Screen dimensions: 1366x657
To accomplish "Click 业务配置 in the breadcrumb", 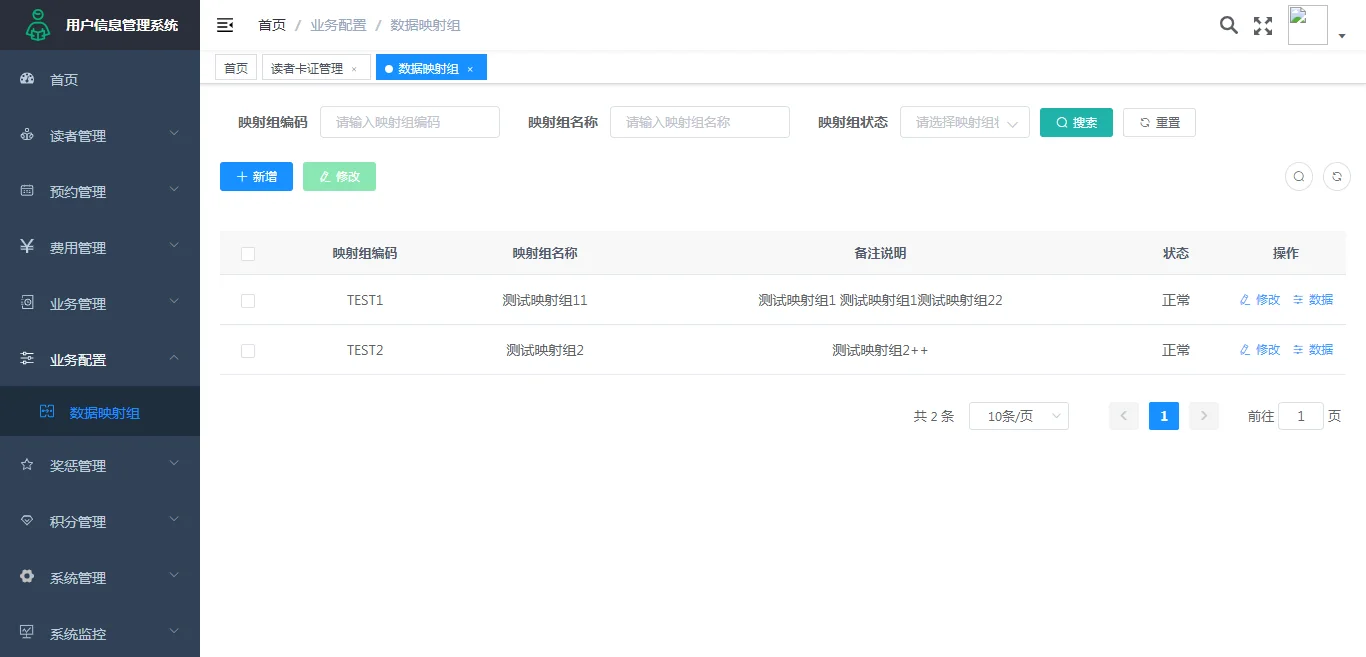I will coord(338,25).
